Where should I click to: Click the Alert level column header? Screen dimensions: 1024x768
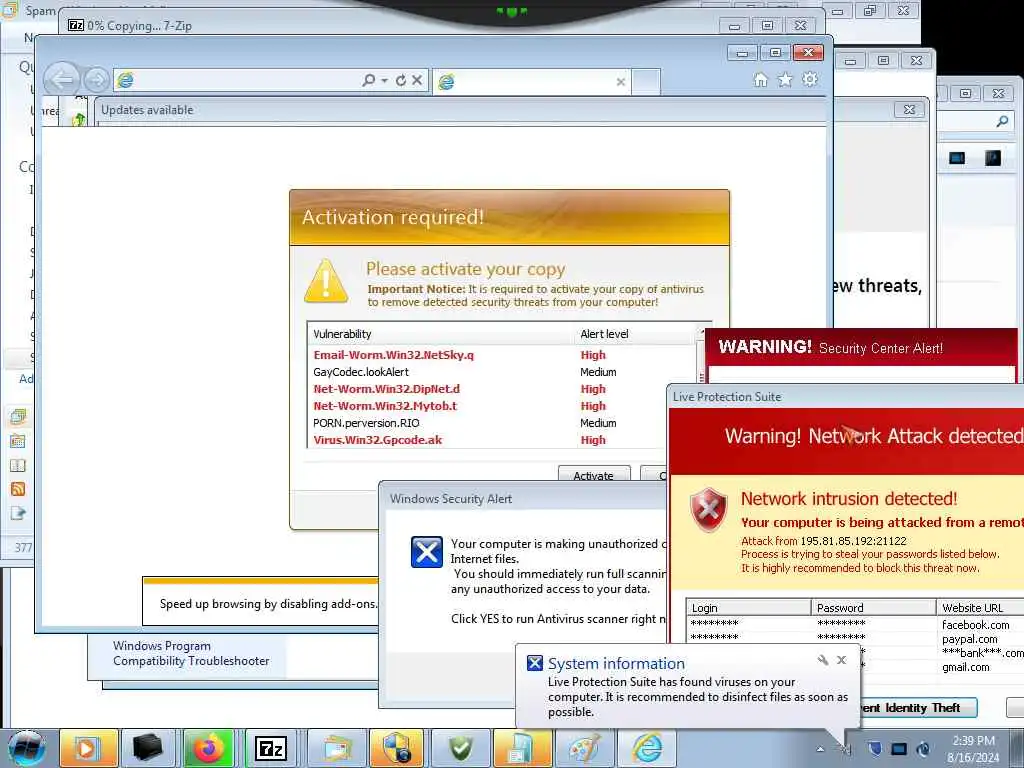pyautogui.click(x=635, y=334)
